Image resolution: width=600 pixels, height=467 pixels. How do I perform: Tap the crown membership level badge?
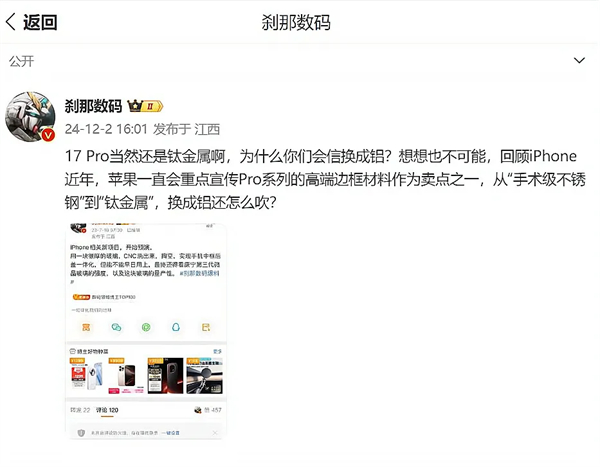(x=145, y=106)
